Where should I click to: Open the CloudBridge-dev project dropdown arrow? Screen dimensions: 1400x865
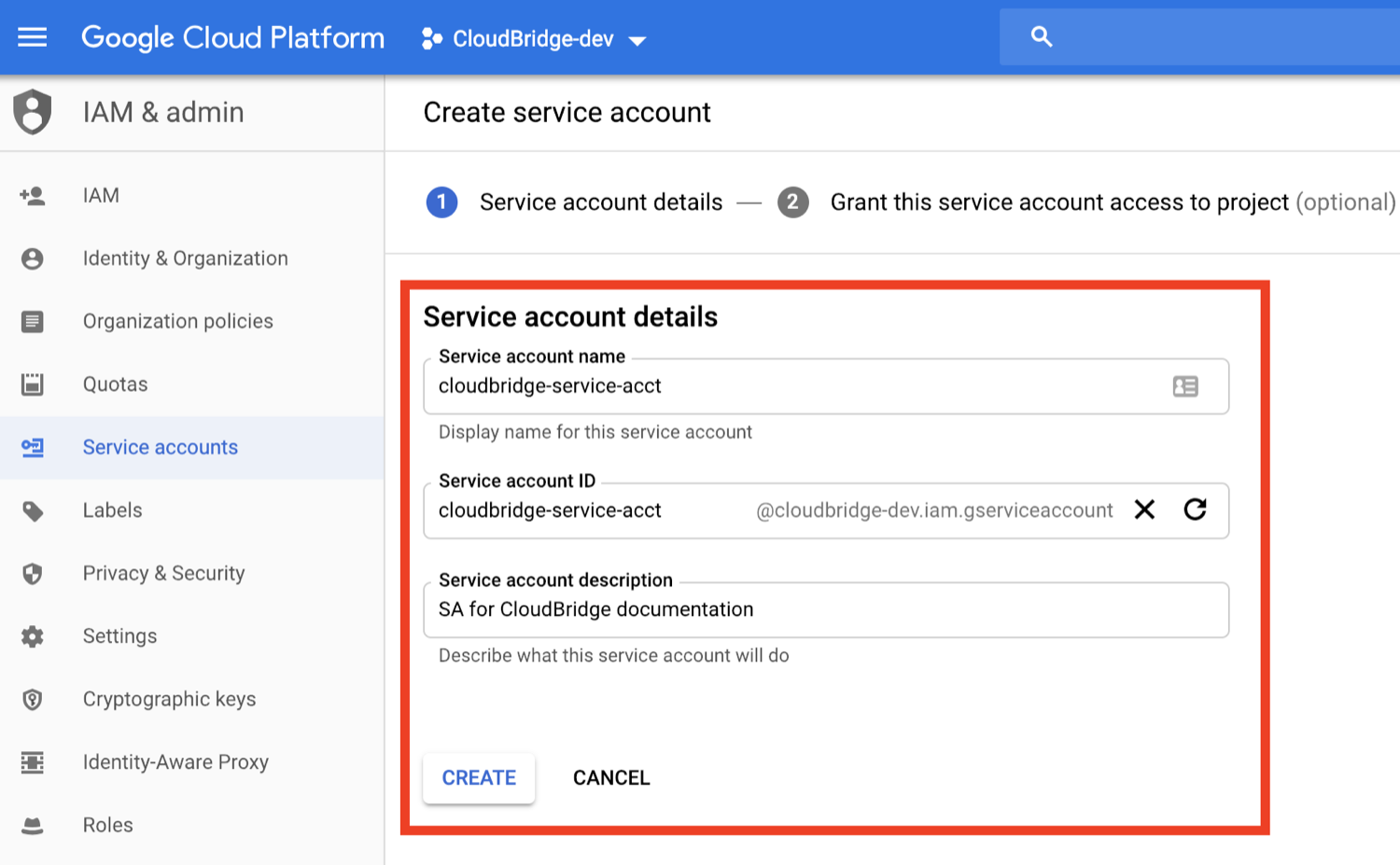click(x=637, y=40)
